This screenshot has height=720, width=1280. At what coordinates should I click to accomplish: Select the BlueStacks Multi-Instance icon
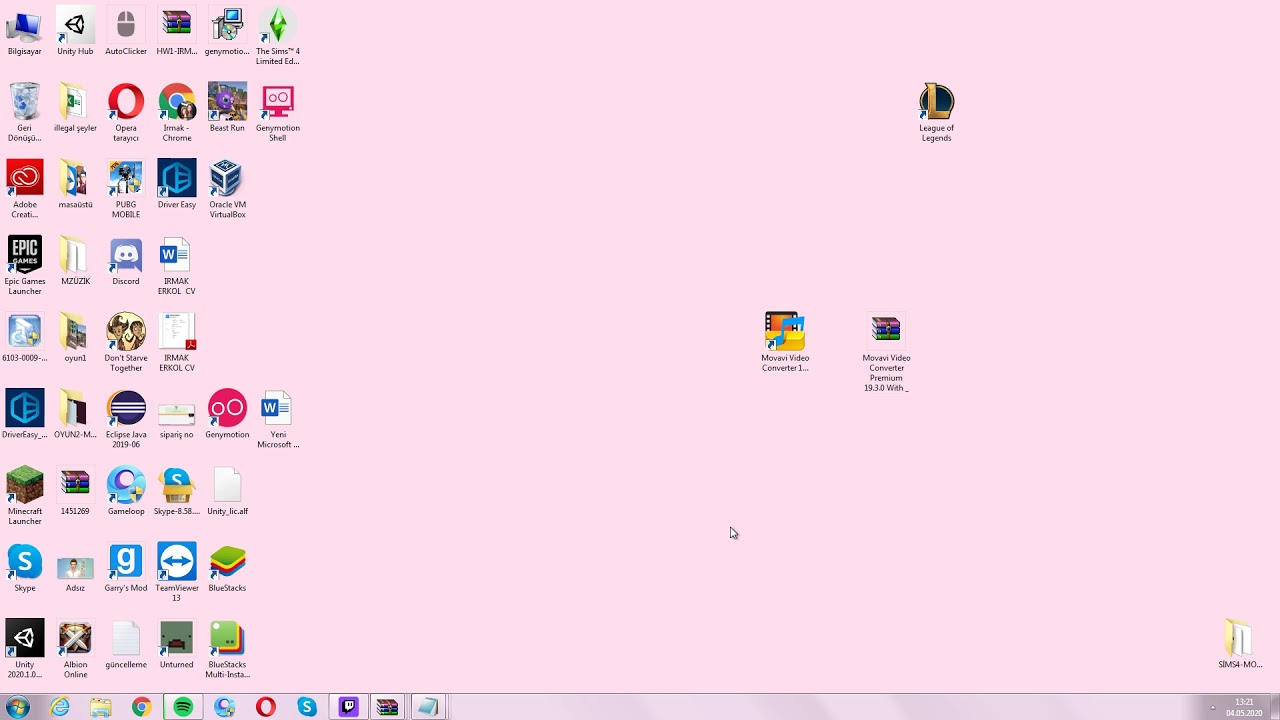[227, 650]
